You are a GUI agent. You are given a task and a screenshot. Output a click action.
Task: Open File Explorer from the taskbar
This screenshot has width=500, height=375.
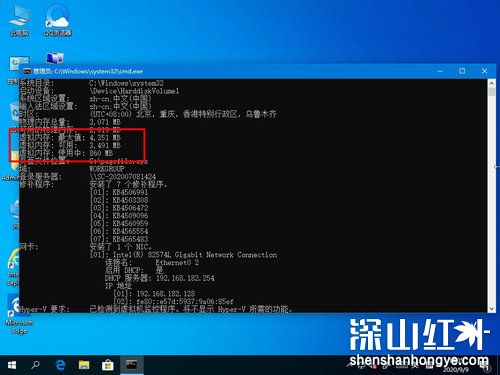[x=84, y=365]
